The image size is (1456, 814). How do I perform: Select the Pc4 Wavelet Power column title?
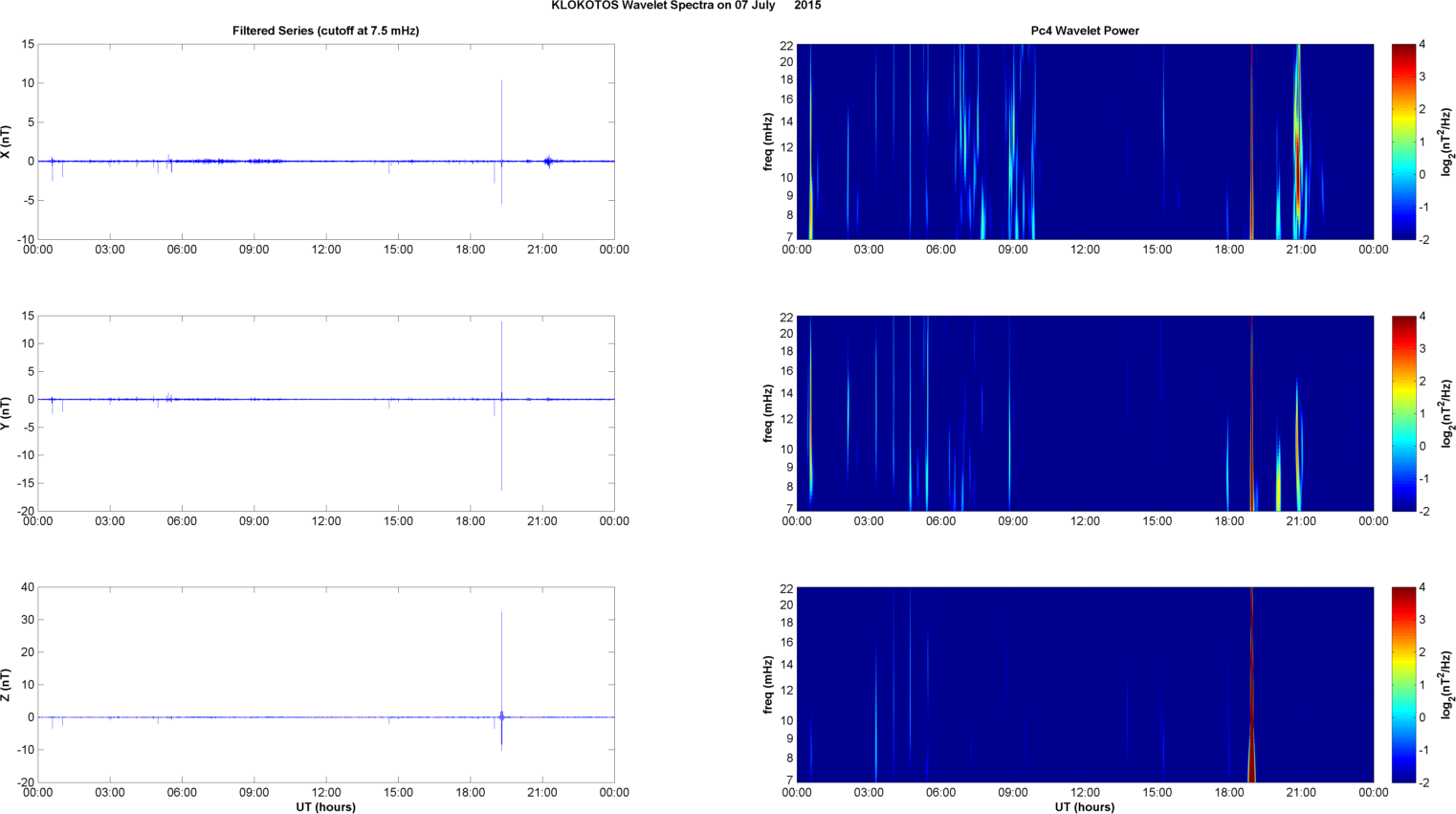[1084, 31]
